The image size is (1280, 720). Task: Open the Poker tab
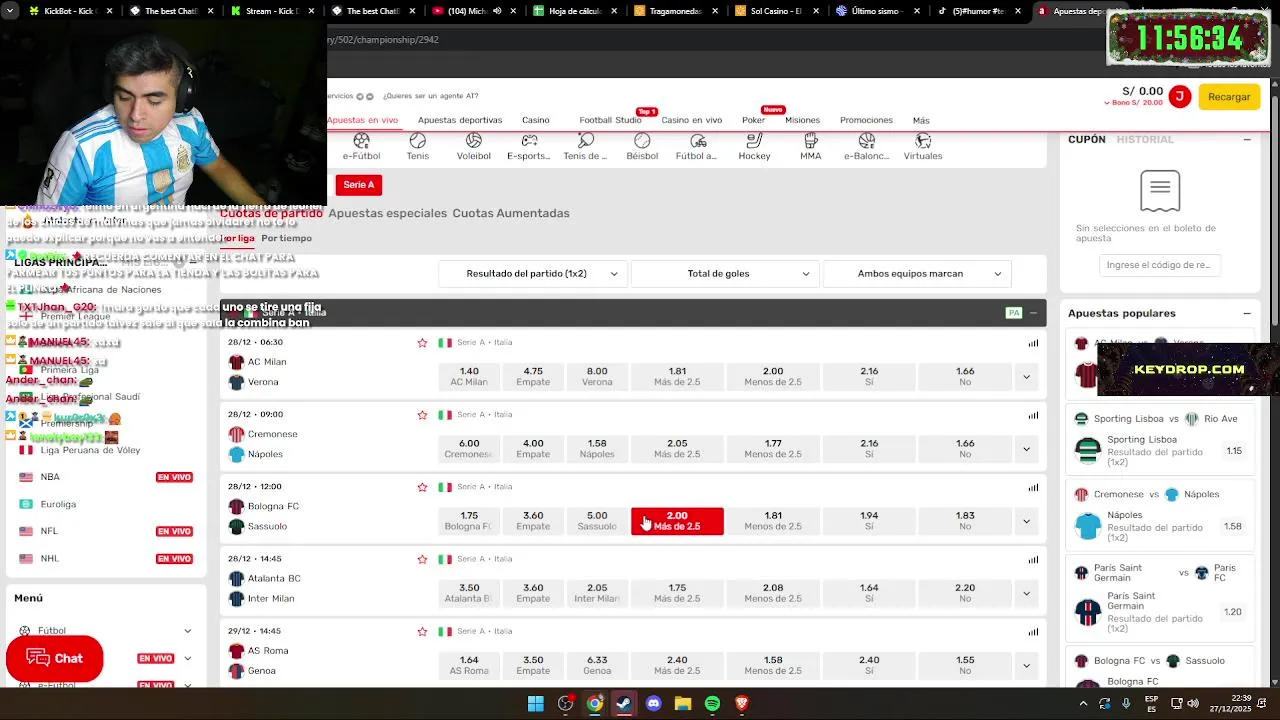753,120
